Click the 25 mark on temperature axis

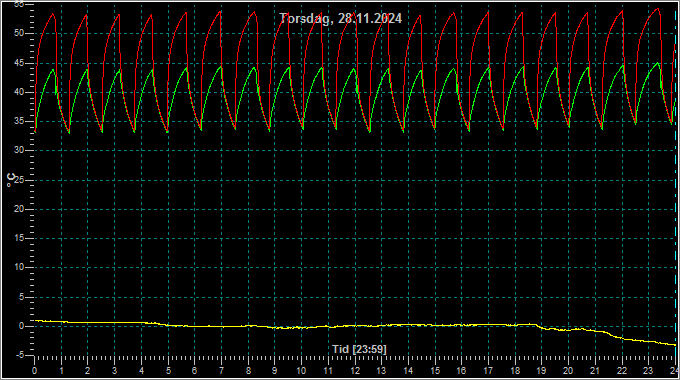[x=19, y=180]
